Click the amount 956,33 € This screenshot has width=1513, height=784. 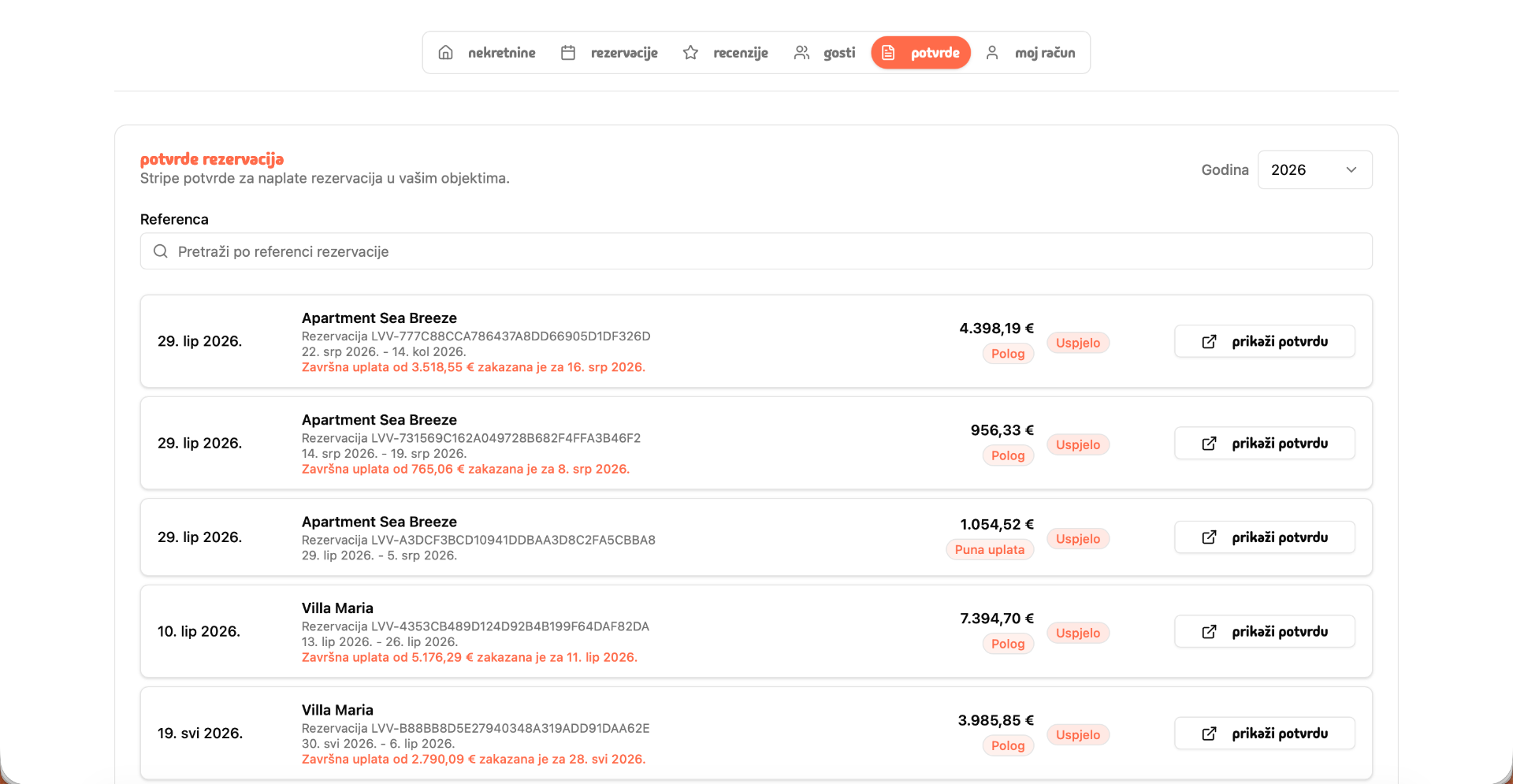pyautogui.click(x=1002, y=430)
